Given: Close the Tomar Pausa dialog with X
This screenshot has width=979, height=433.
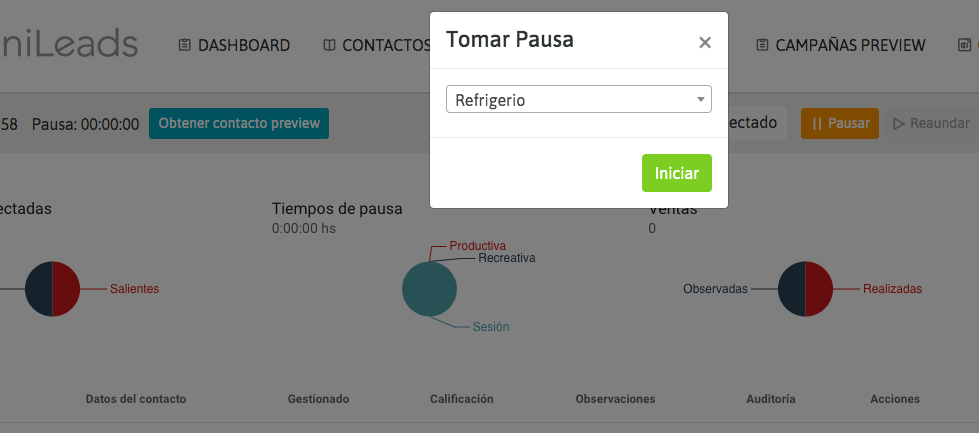Looking at the screenshot, I should point(705,42).
